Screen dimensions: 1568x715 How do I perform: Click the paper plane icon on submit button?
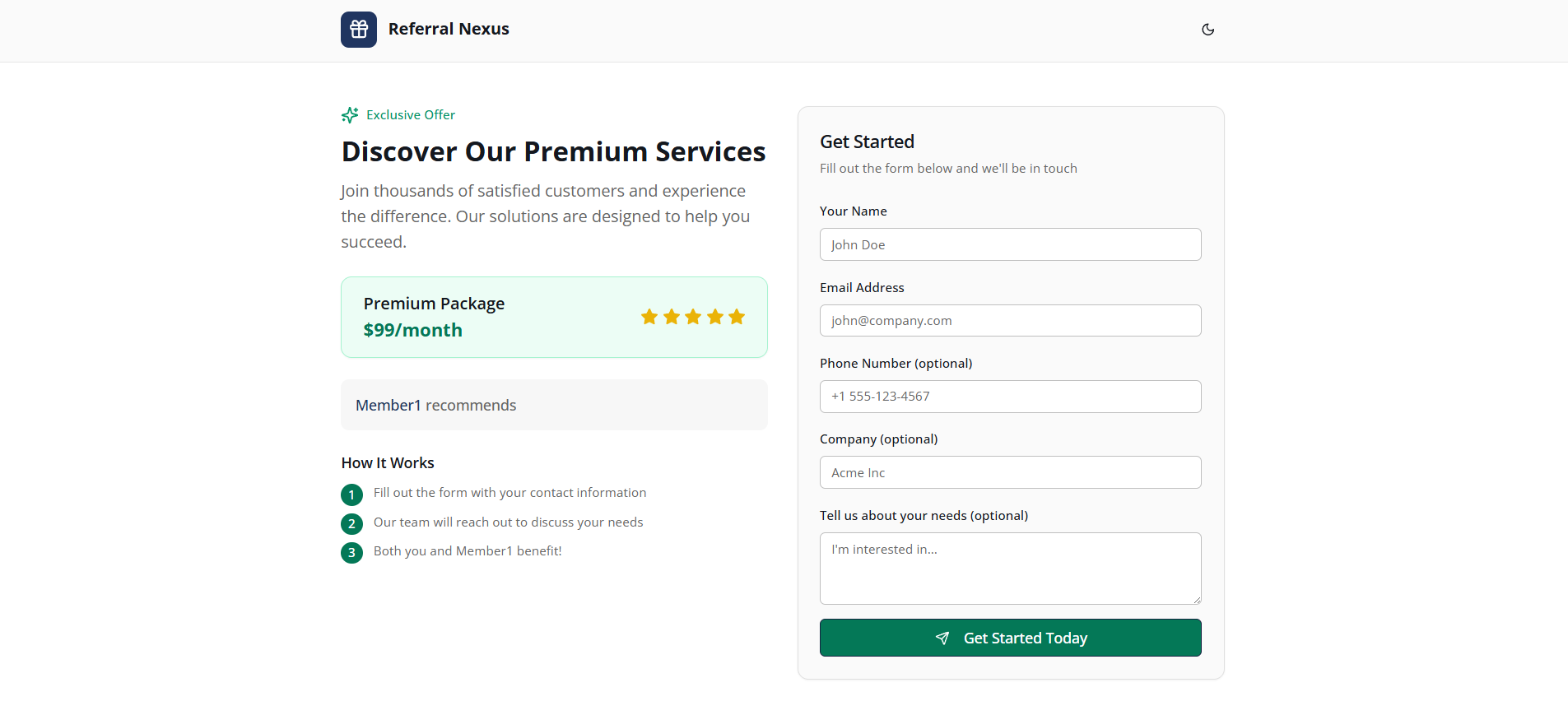click(942, 638)
